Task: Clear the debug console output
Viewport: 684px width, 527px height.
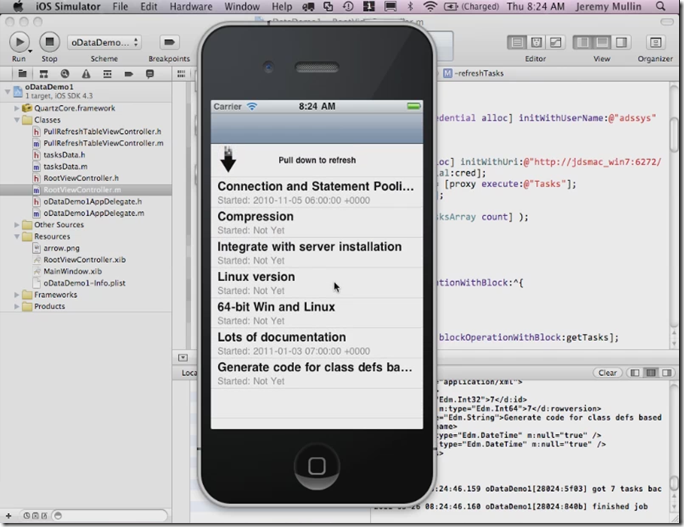Action: click(x=607, y=373)
